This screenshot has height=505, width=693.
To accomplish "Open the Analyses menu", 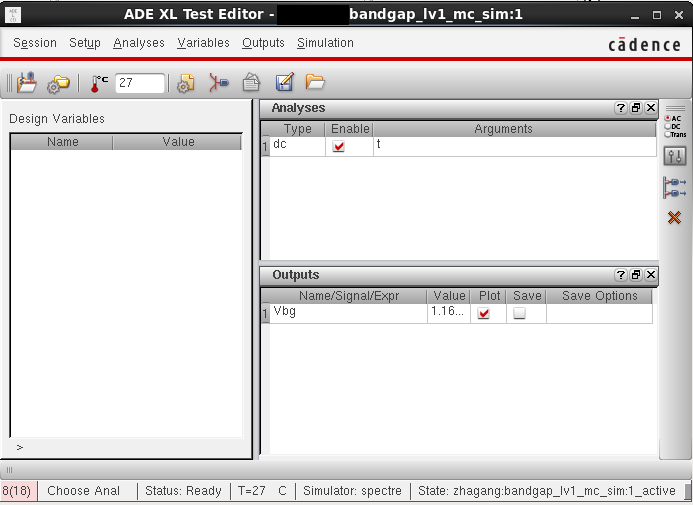I will point(139,43).
